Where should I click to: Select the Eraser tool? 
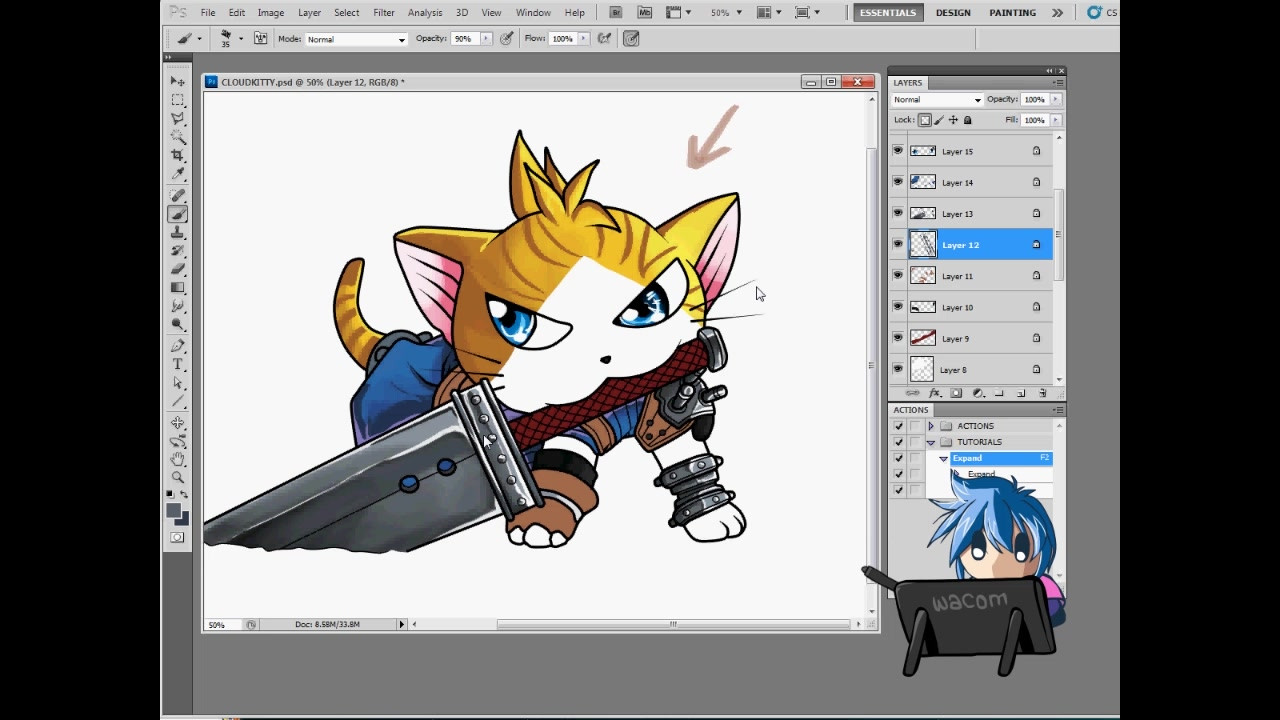click(178, 269)
